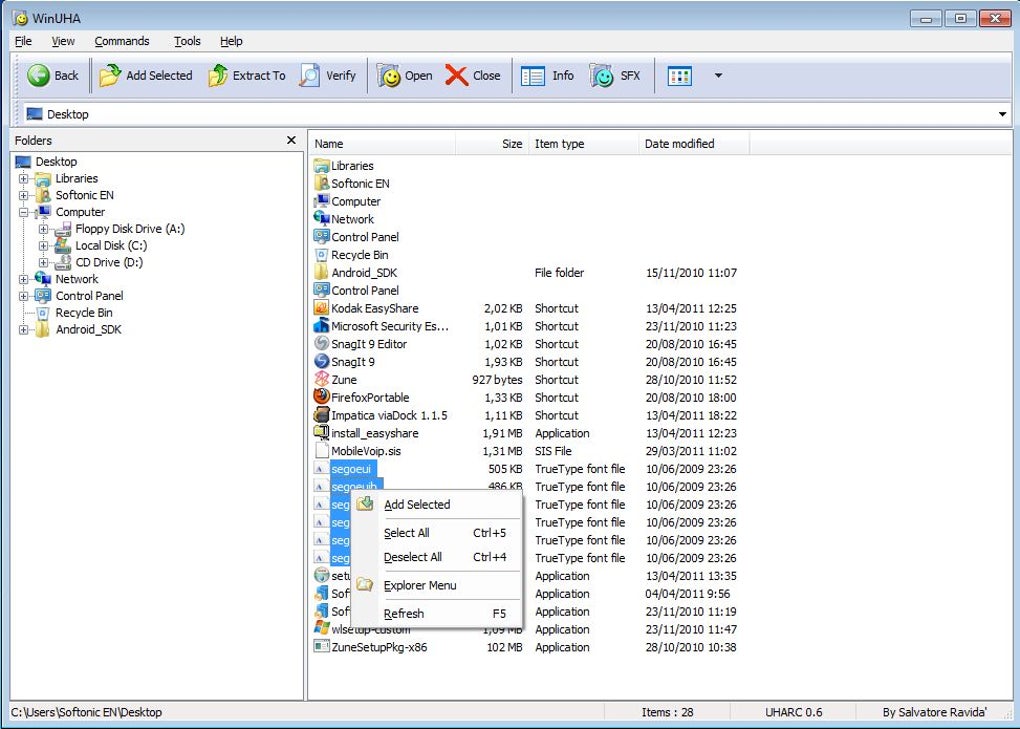Click the Libraries icon in the file list

[321, 165]
